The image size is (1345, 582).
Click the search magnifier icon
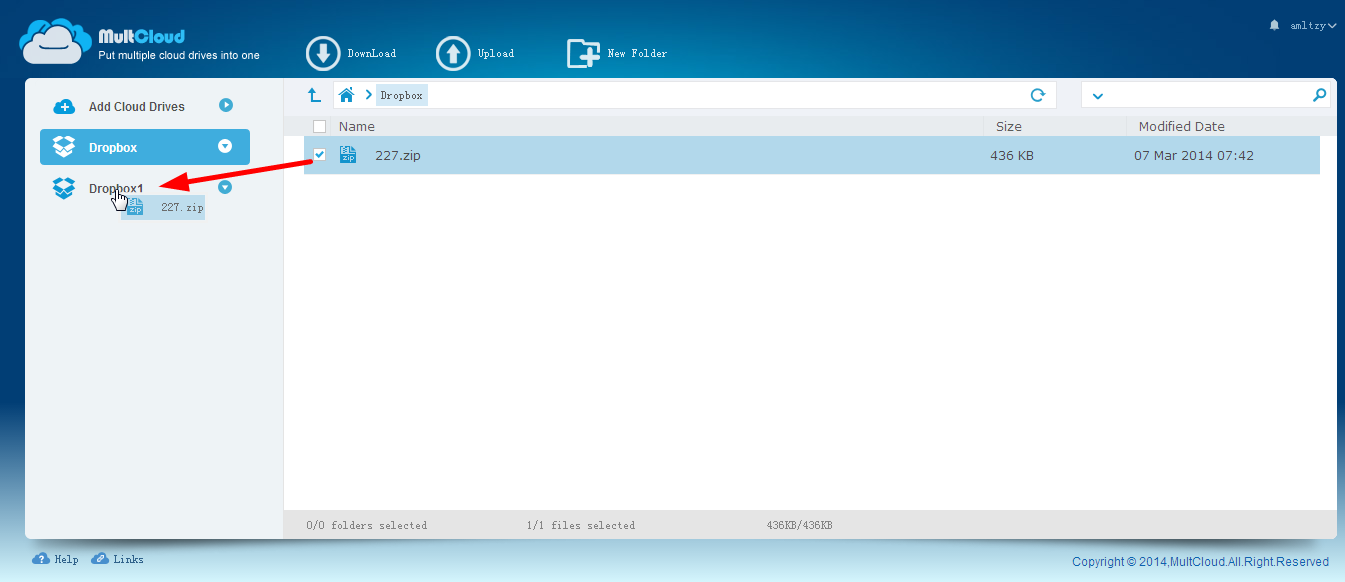point(1320,95)
